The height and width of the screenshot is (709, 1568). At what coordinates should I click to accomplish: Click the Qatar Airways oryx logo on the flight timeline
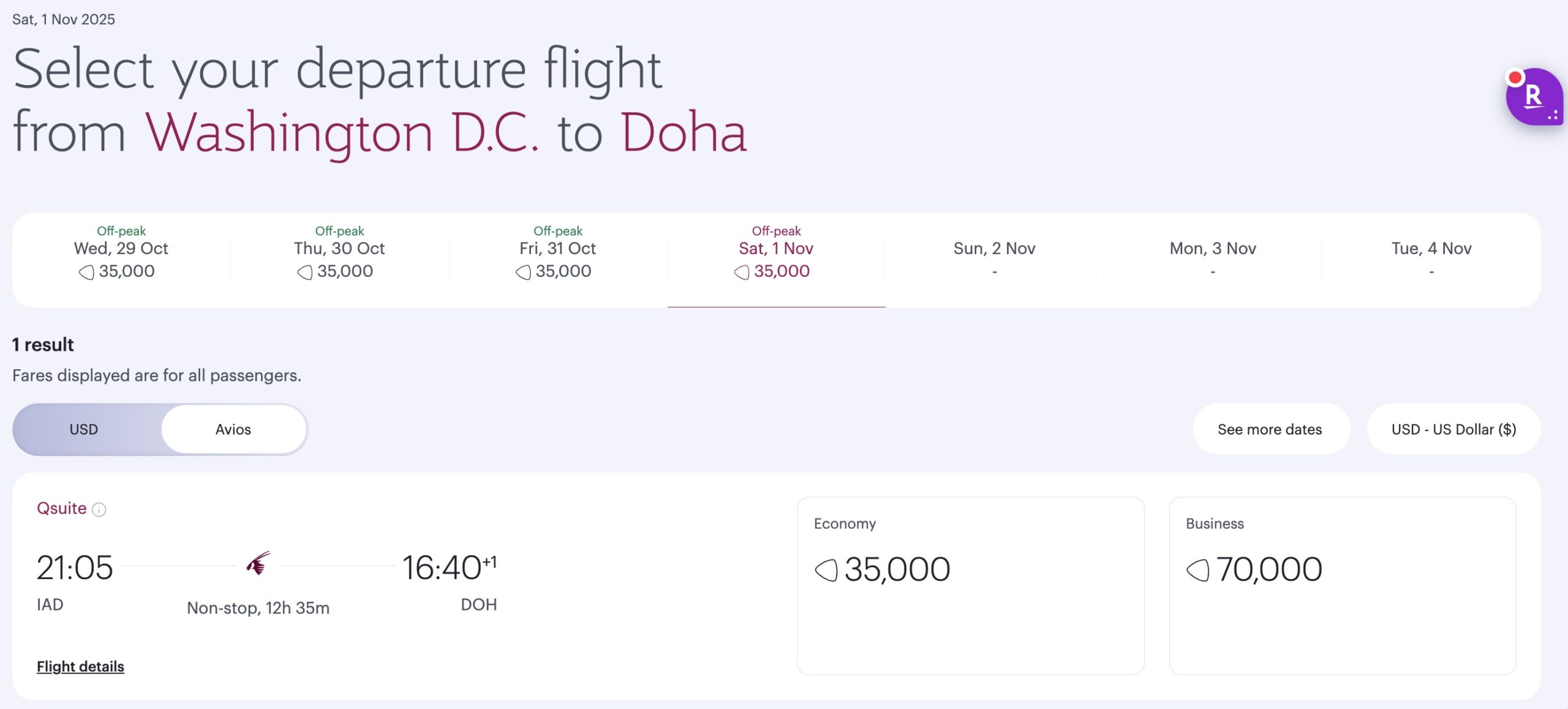[x=258, y=565]
